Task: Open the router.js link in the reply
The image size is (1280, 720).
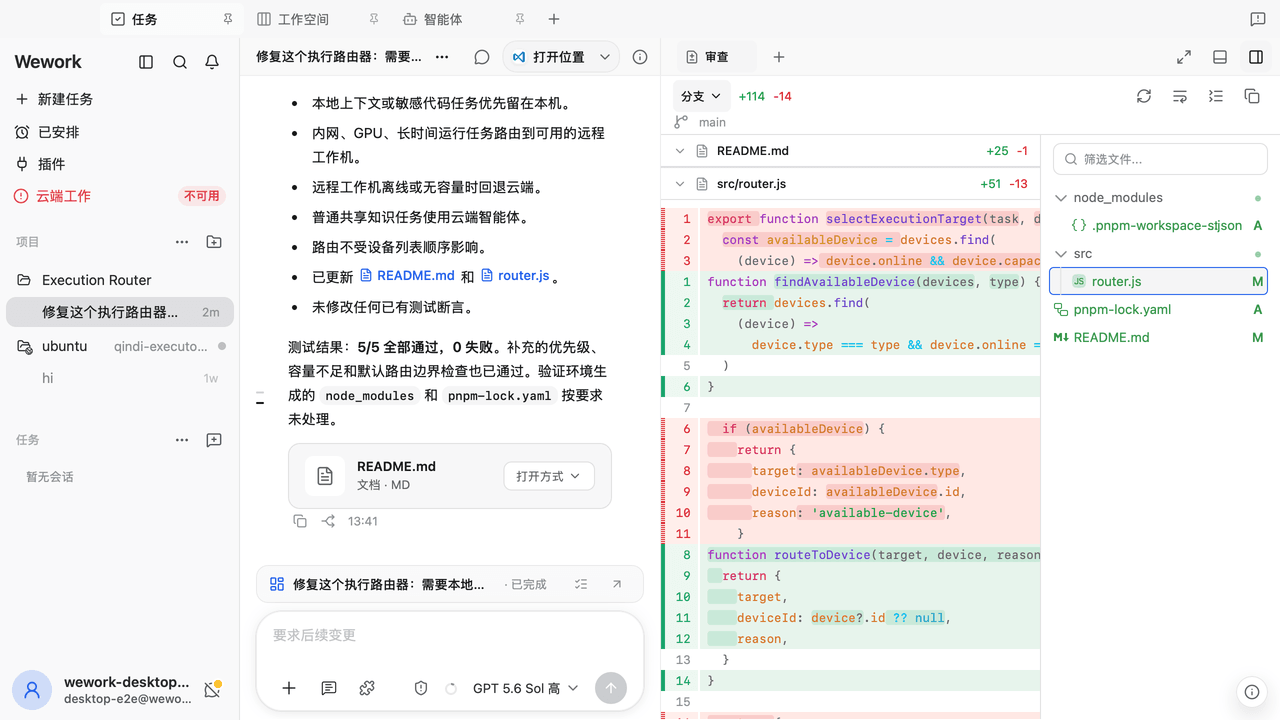Action: (515, 276)
